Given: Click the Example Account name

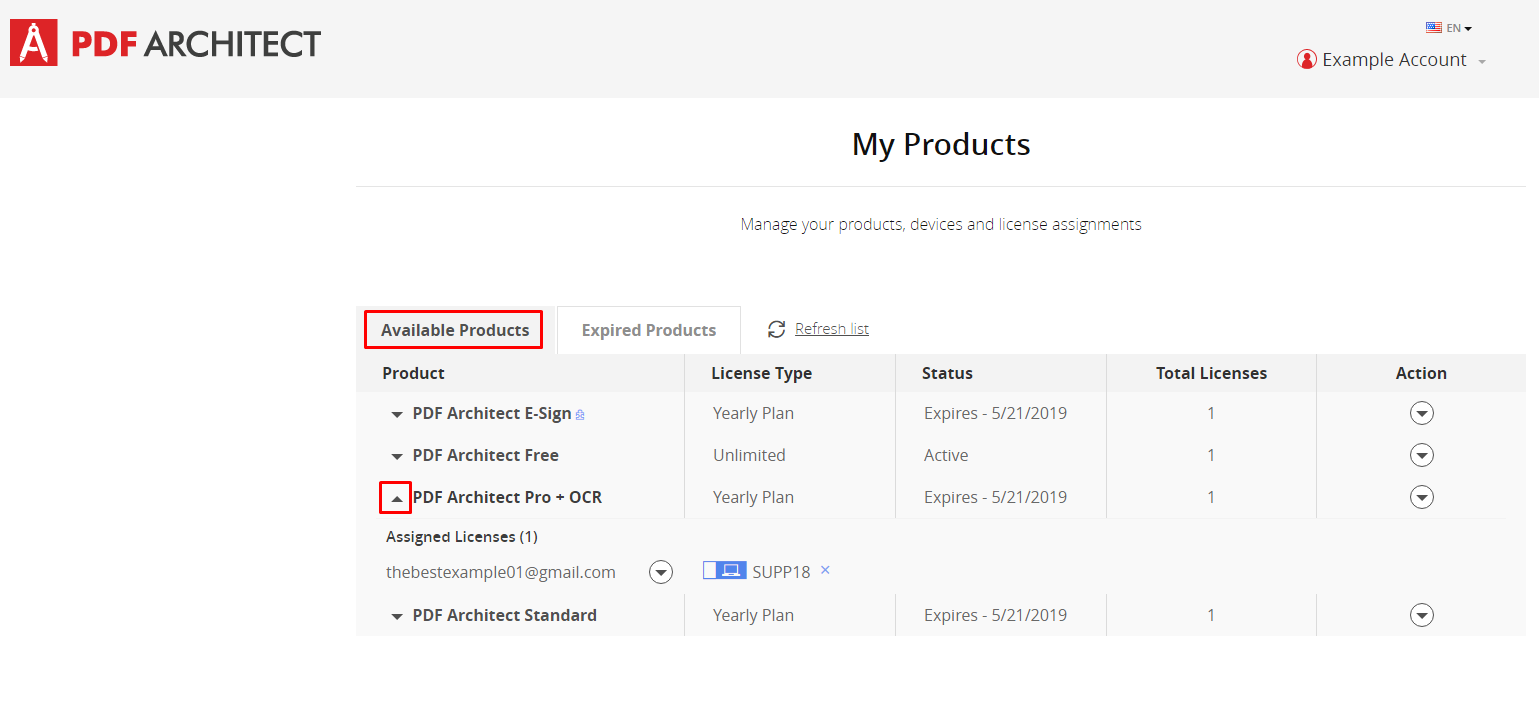Looking at the screenshot, I should click(1394, 60).
